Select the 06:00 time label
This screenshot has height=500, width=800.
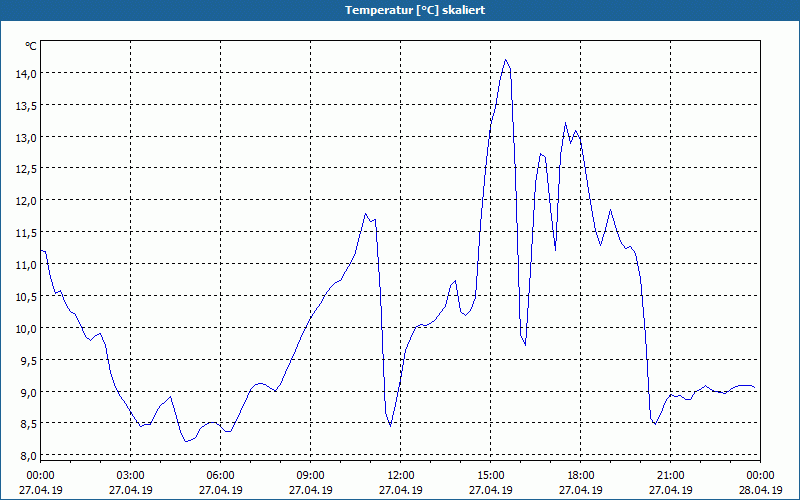[221, 475]
